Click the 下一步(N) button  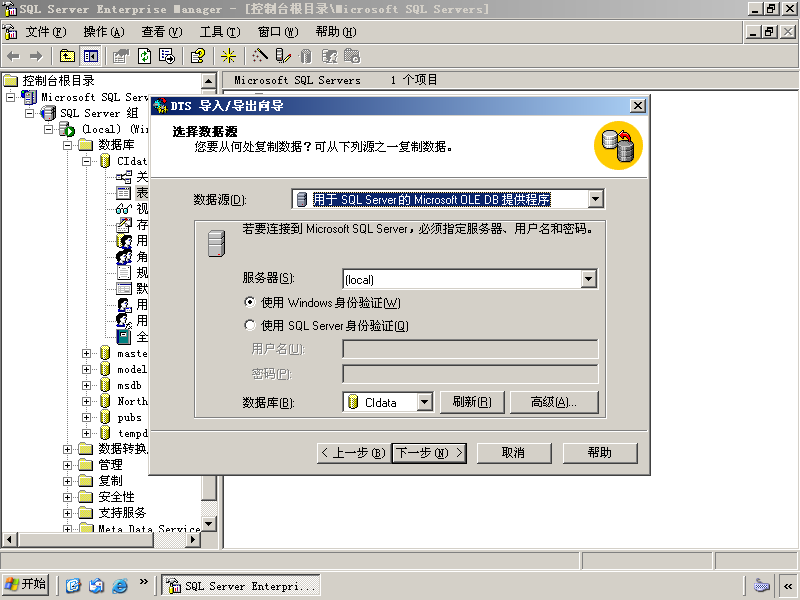click(x=429, y=453)
